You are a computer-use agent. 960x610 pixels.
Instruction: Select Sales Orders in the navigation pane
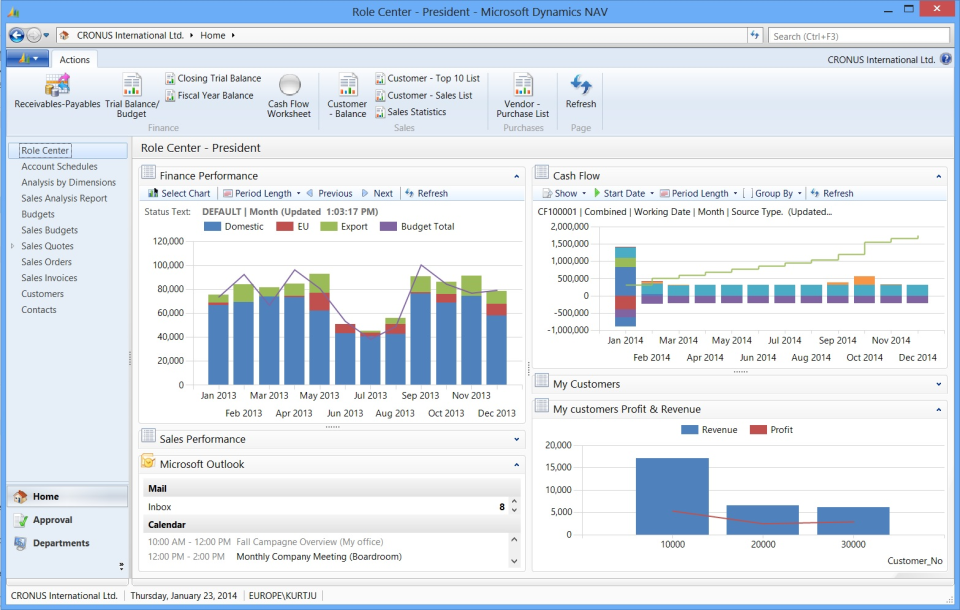tap(48, 261)
